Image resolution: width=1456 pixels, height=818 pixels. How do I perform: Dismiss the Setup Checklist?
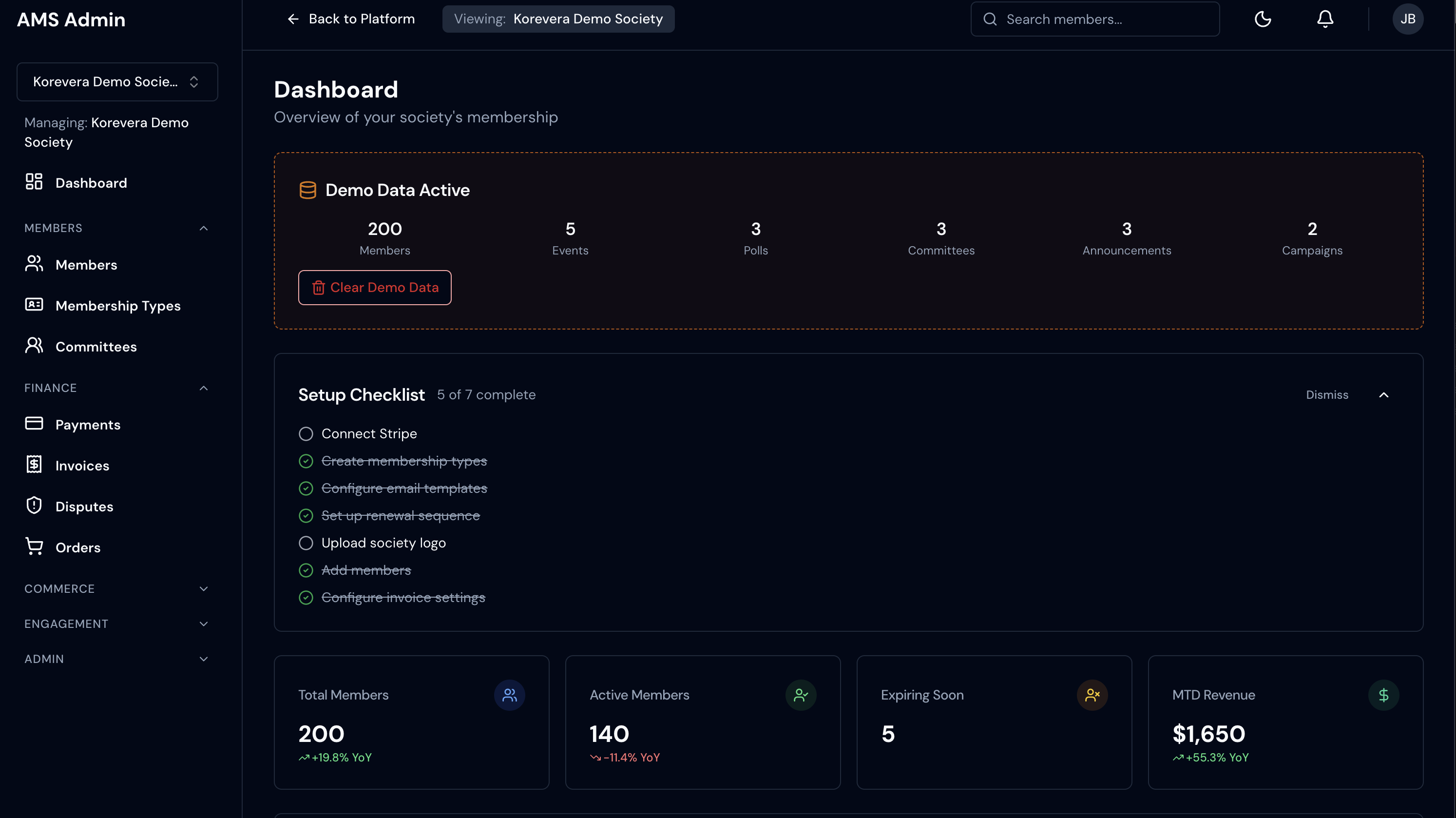pos(1326,394)
